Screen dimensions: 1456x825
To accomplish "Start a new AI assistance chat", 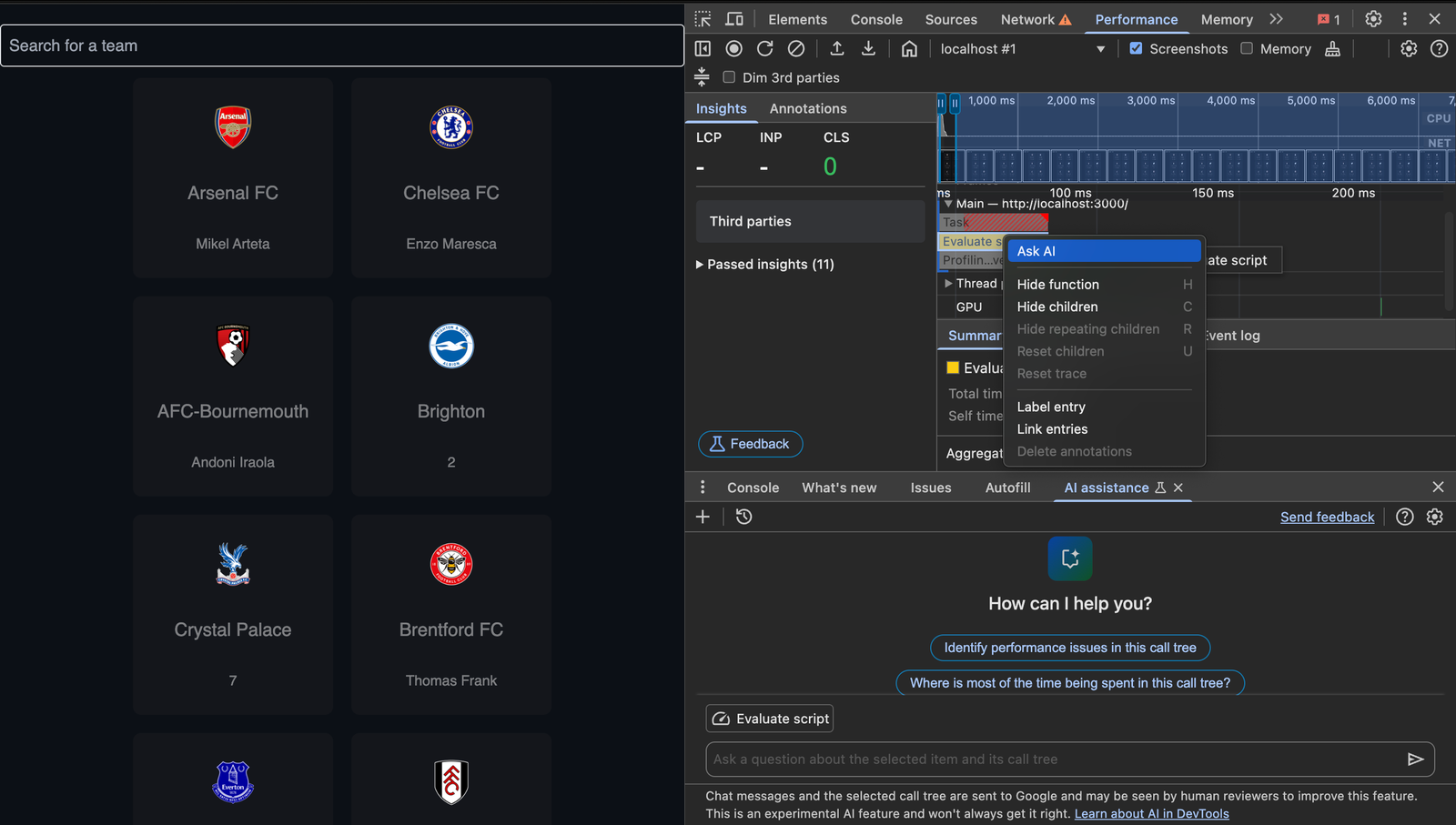I will (703, 517).
